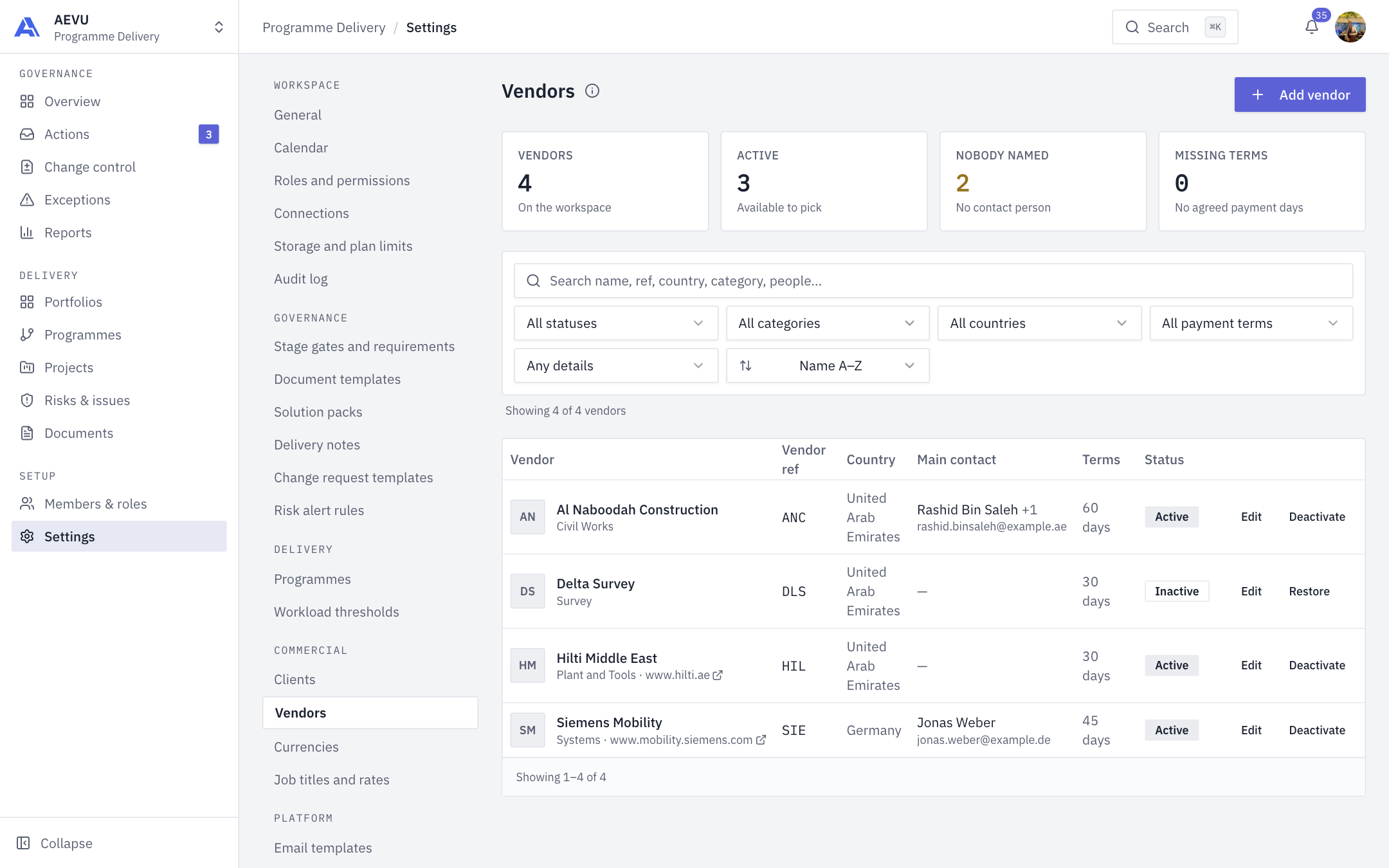
Task: Click the Projects folder icon
Action: (x=27, y=368)
